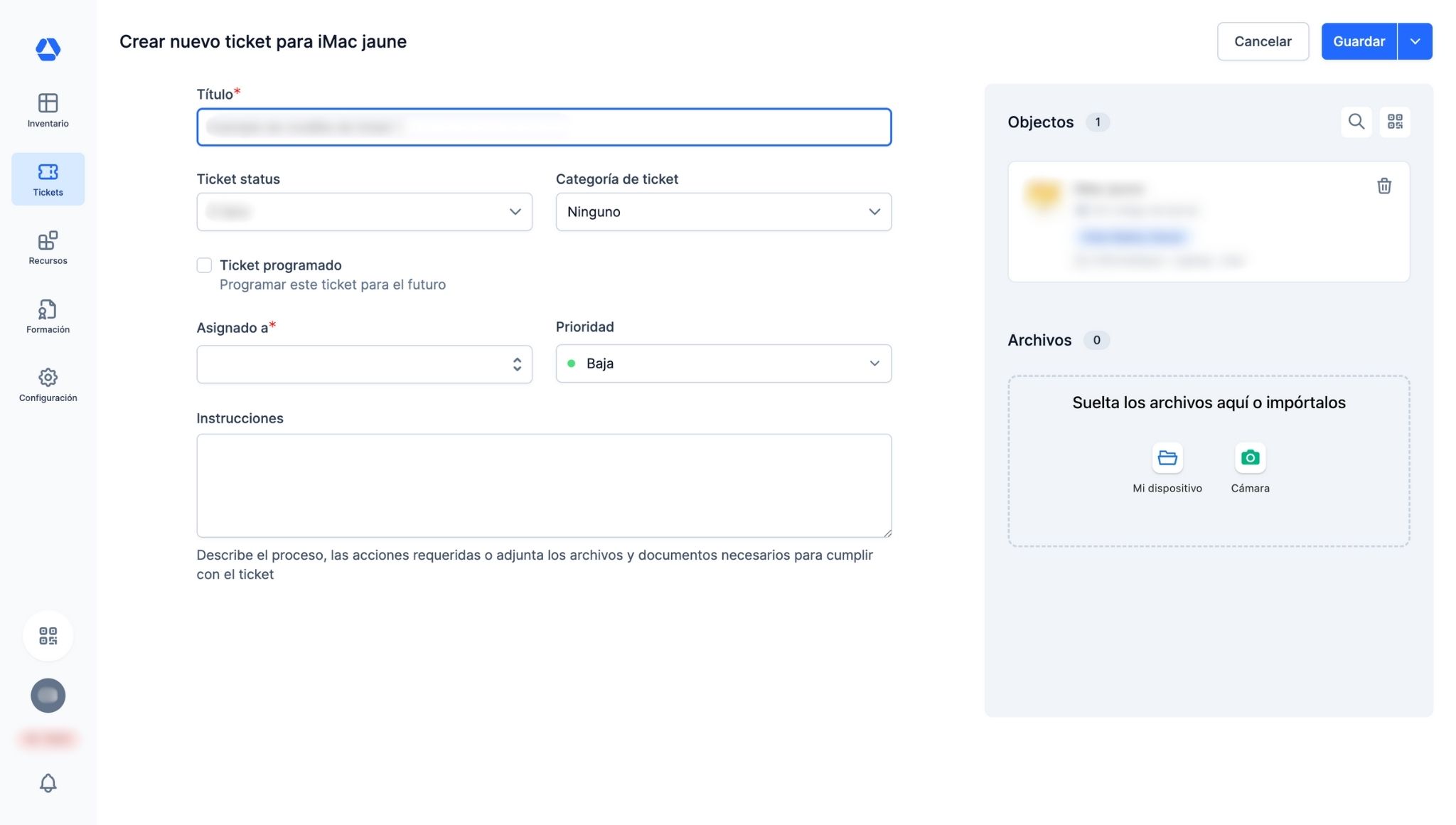Screen dimensions: 1456x825
Task: Delete the object with the trash icon
Action: 1383,186
